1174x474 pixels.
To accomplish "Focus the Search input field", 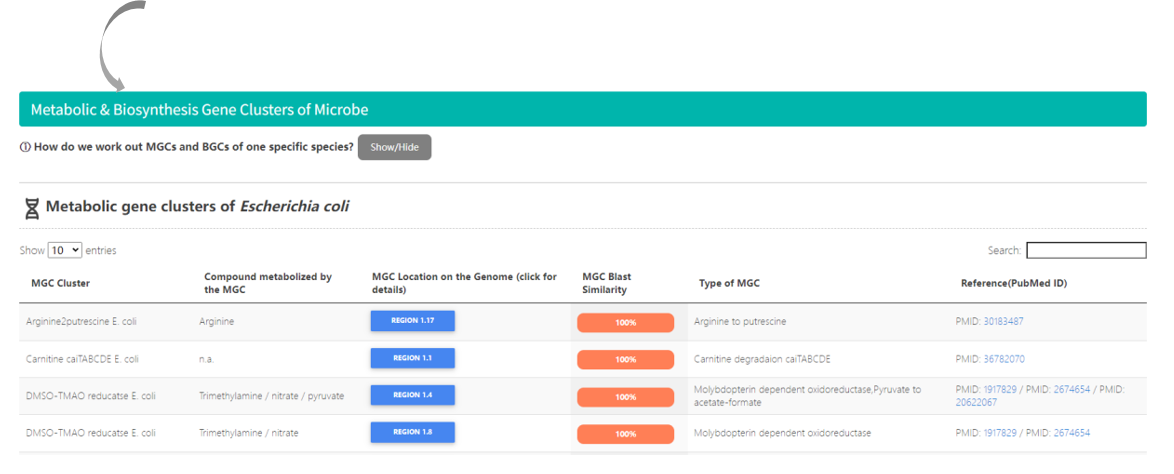I will pyautogui.click(x=1085, y=250).
